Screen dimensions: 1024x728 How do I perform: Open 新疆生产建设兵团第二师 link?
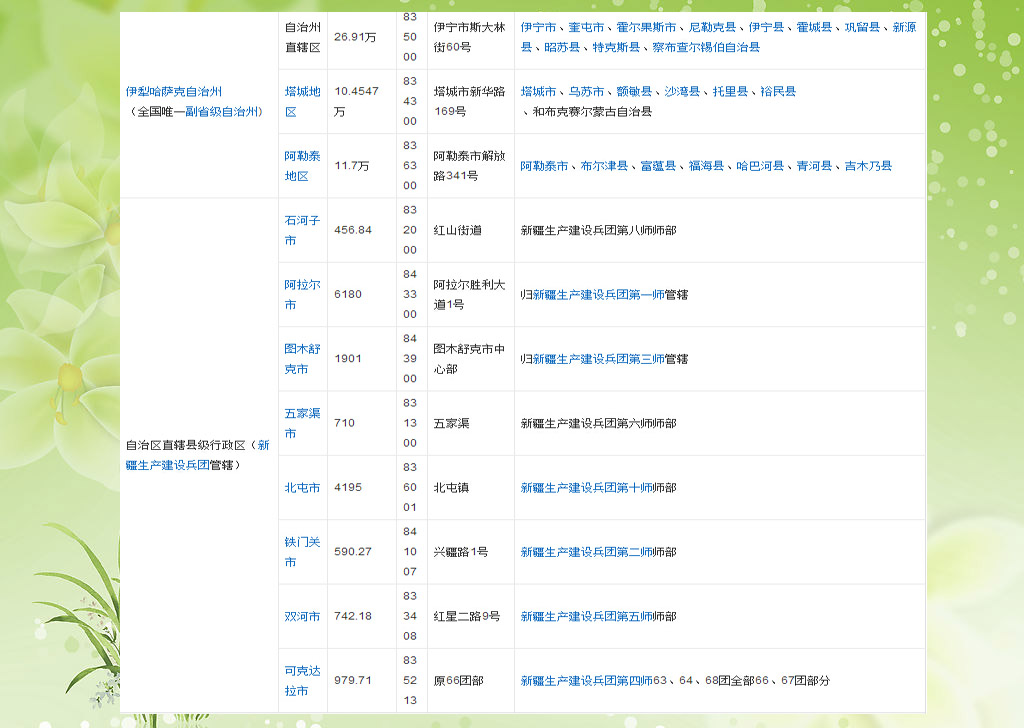(586, 552)
